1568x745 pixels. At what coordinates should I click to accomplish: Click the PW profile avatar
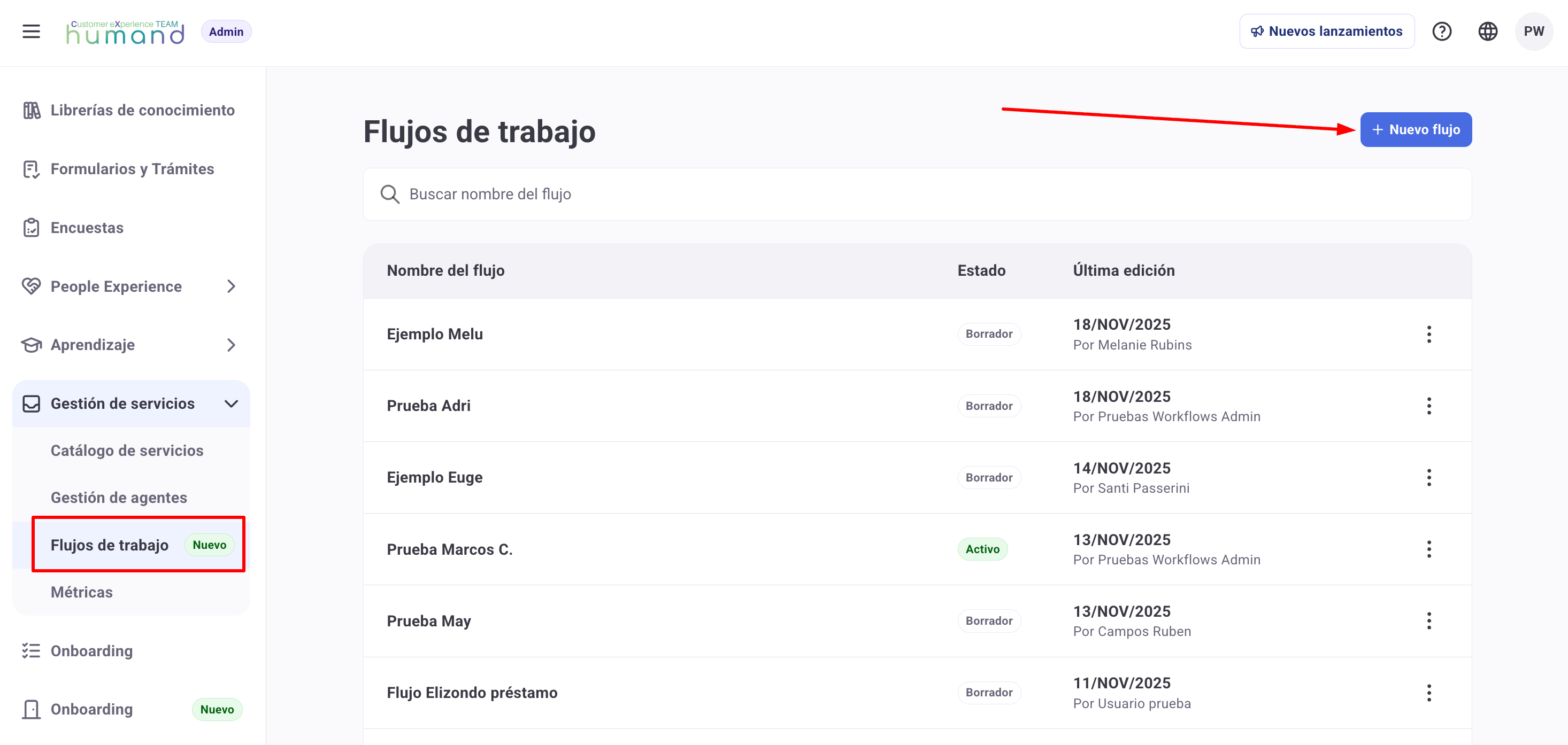pos(1533,32)
